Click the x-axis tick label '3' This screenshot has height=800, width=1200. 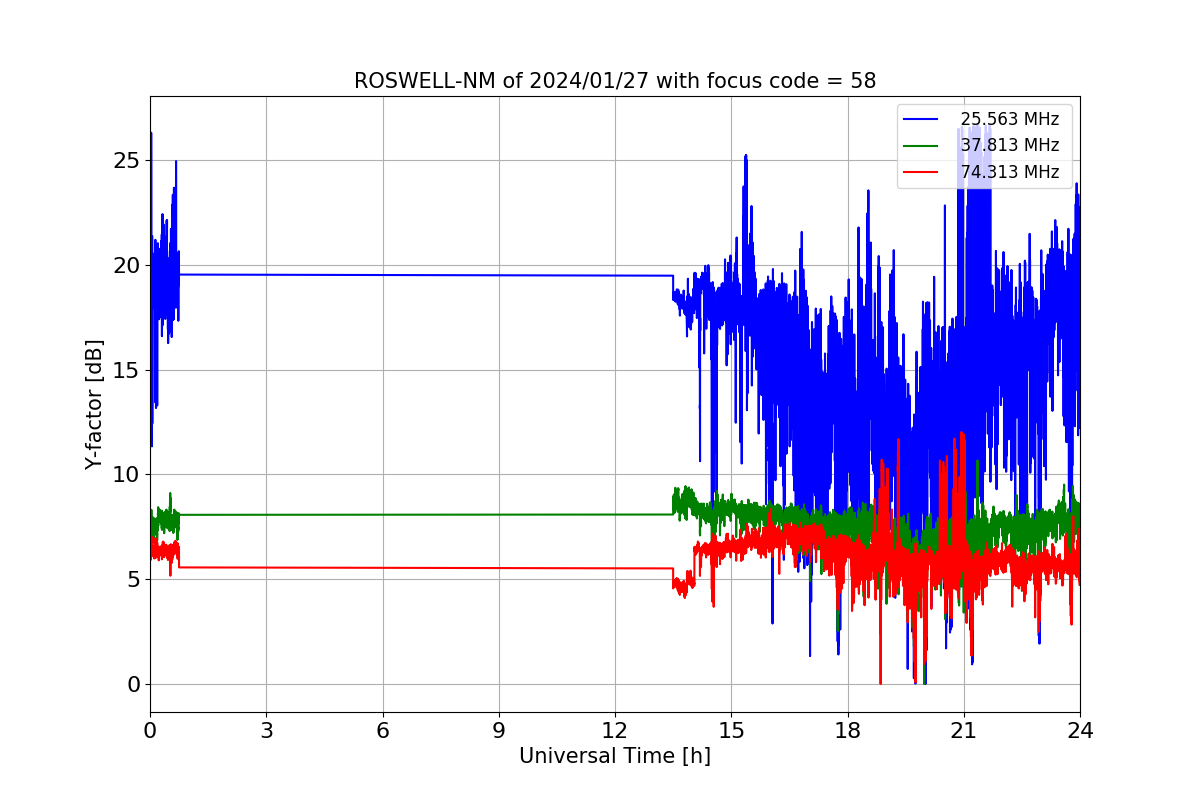click(266, 731)
